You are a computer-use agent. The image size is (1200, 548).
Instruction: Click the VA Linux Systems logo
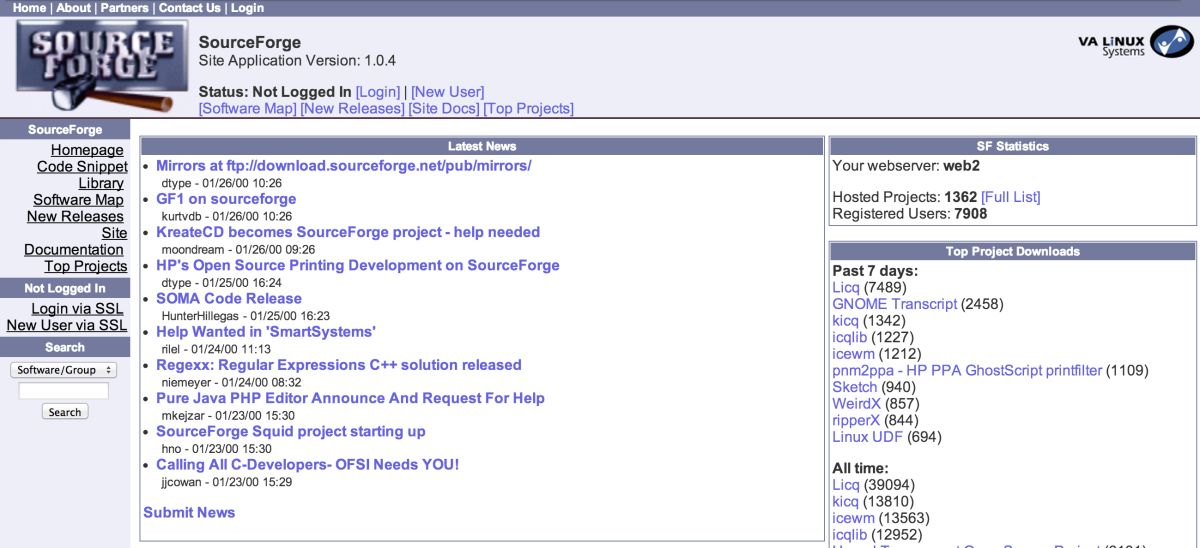point(1136,43)
